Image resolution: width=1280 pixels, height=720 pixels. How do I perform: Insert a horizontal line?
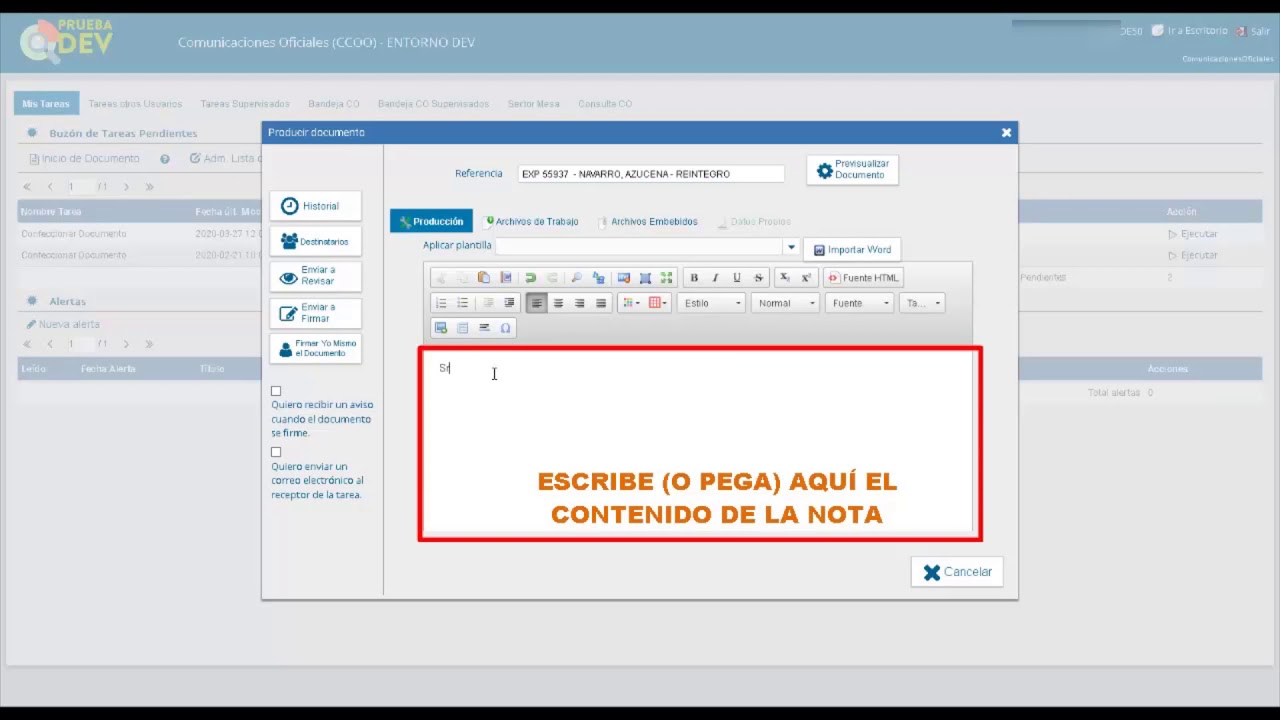click(484, 328)
